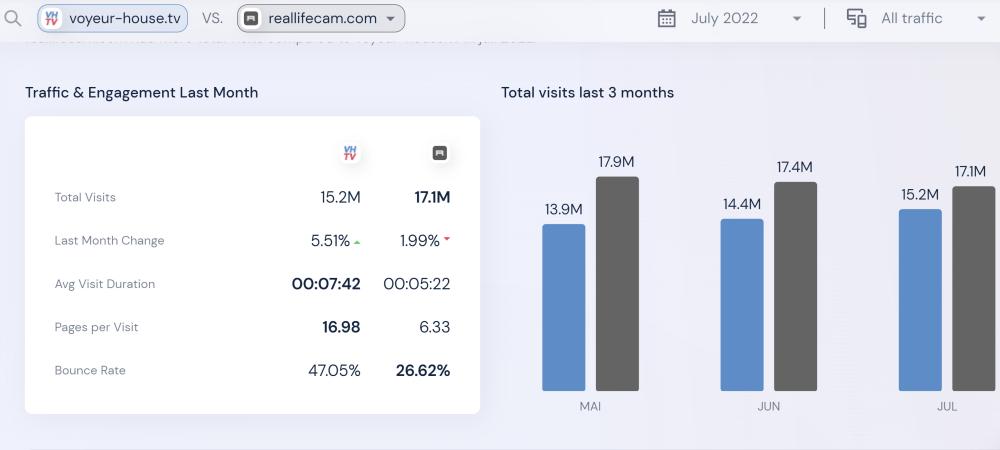This screenshot has width=1000, height=450.
Task: Click the gray reallifecam logo in the table header
Action: point(439,153)
